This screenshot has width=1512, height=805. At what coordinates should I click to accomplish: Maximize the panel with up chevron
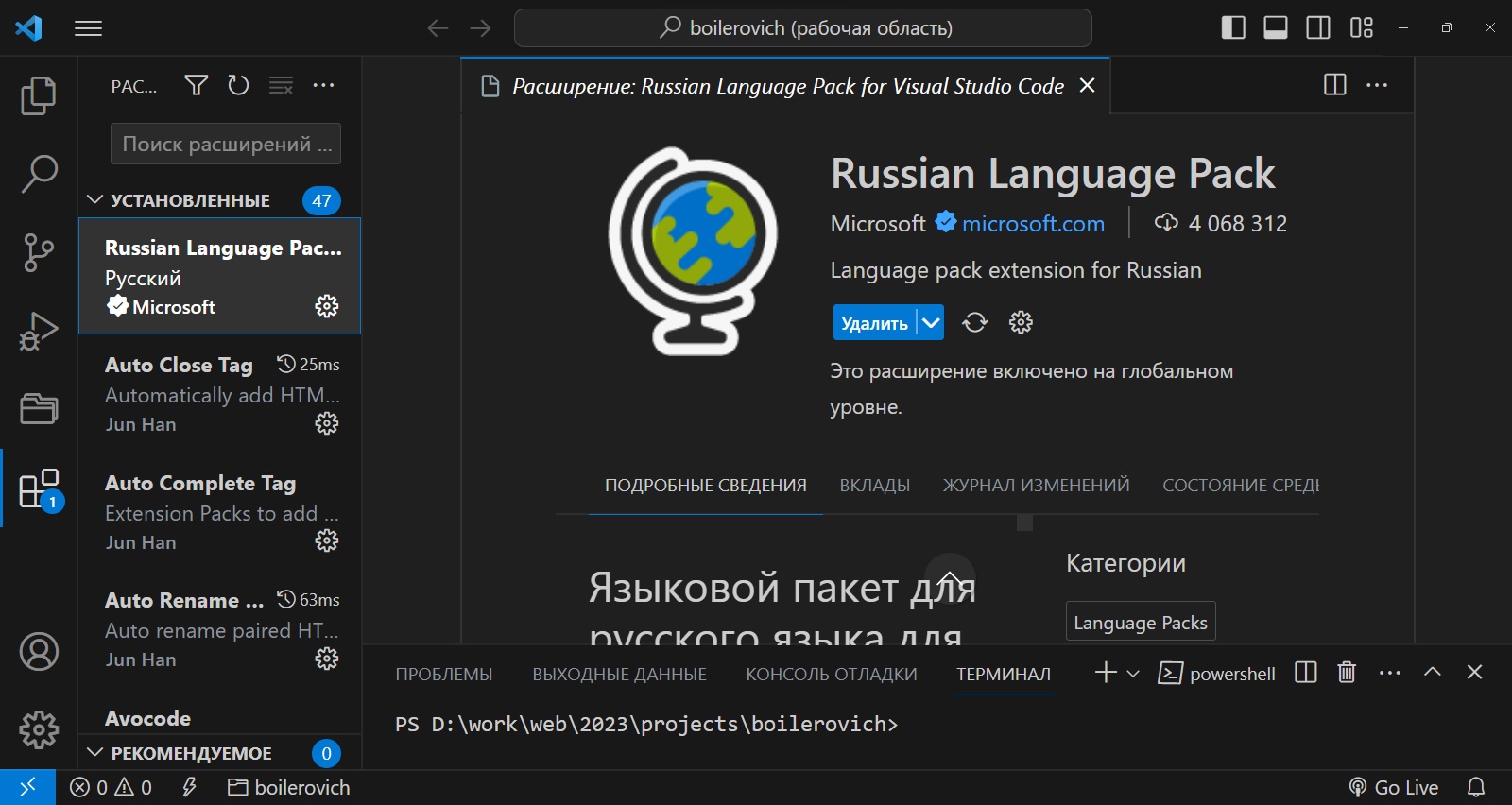(x=1433, y=672)
